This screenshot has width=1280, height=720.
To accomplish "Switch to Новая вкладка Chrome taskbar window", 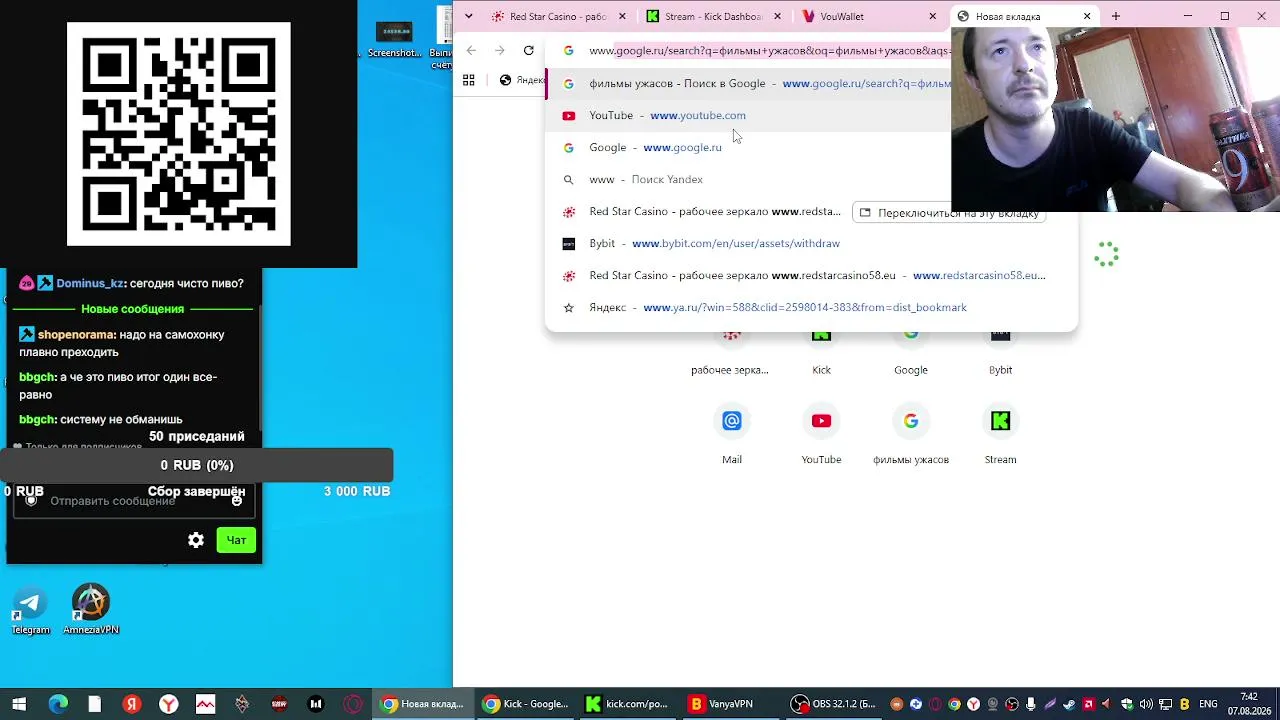I will pyautogui.click(x=423, y=704).
